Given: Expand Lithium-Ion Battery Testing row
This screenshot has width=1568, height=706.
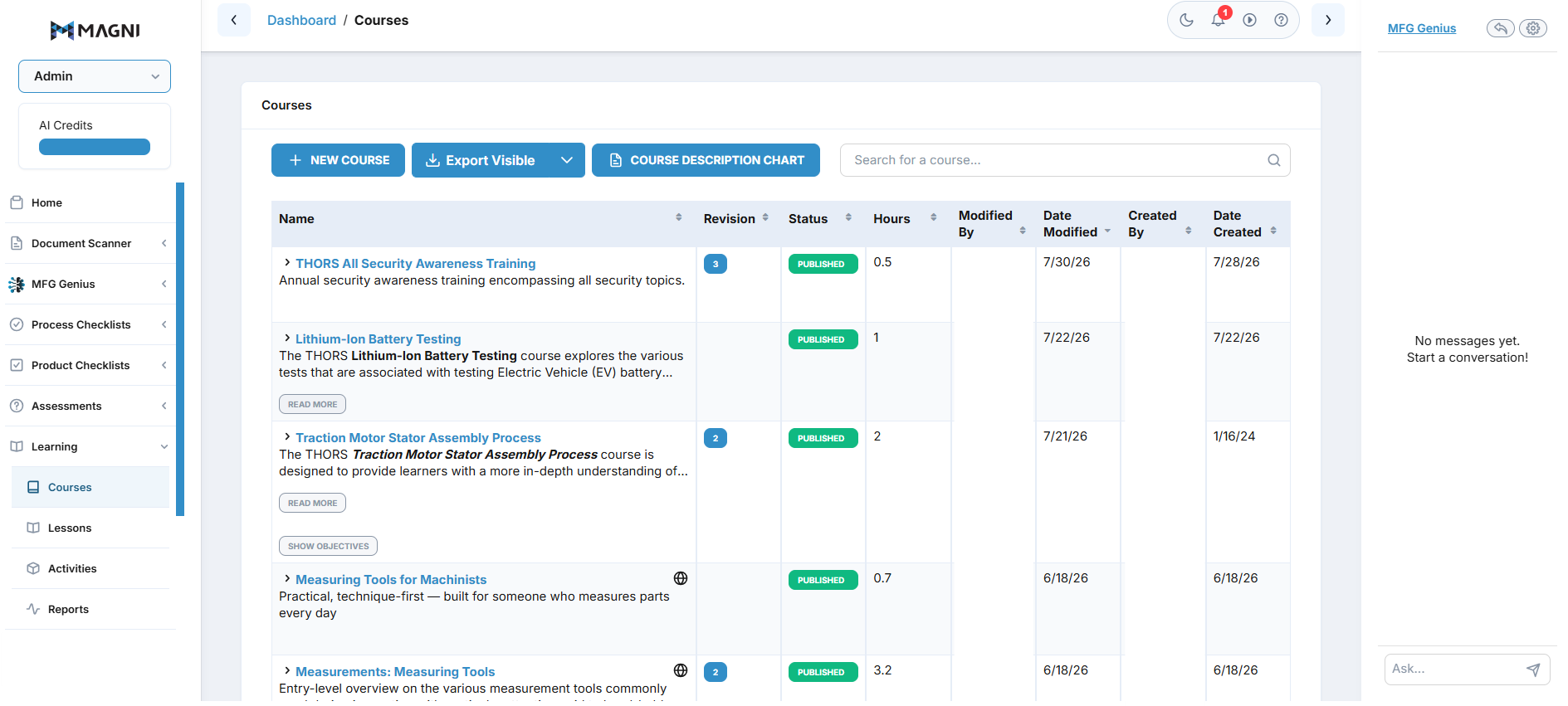Looking at the screenshot, I should pos(287,338).
